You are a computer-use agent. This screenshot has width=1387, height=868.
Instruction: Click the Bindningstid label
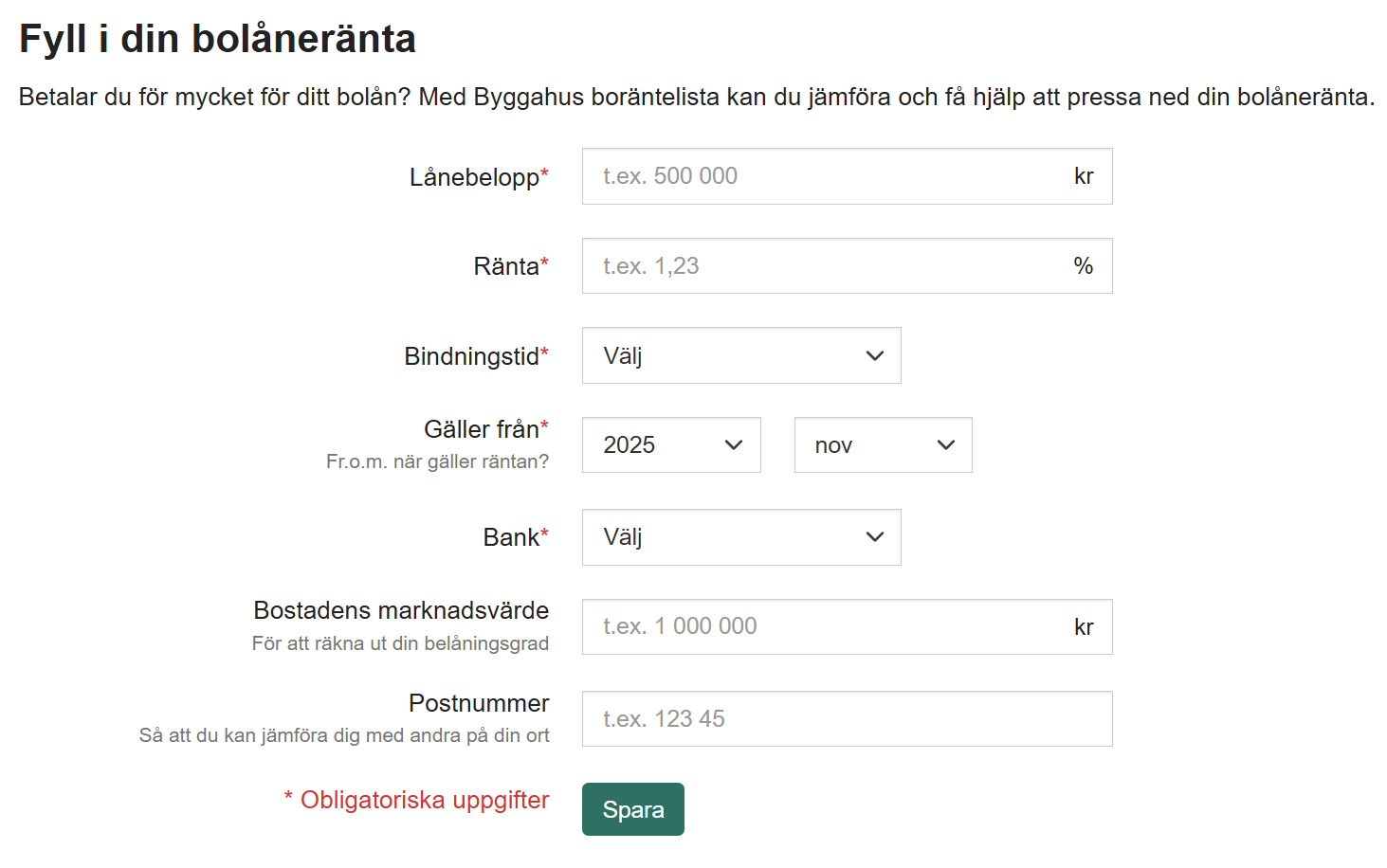(471, 356)
